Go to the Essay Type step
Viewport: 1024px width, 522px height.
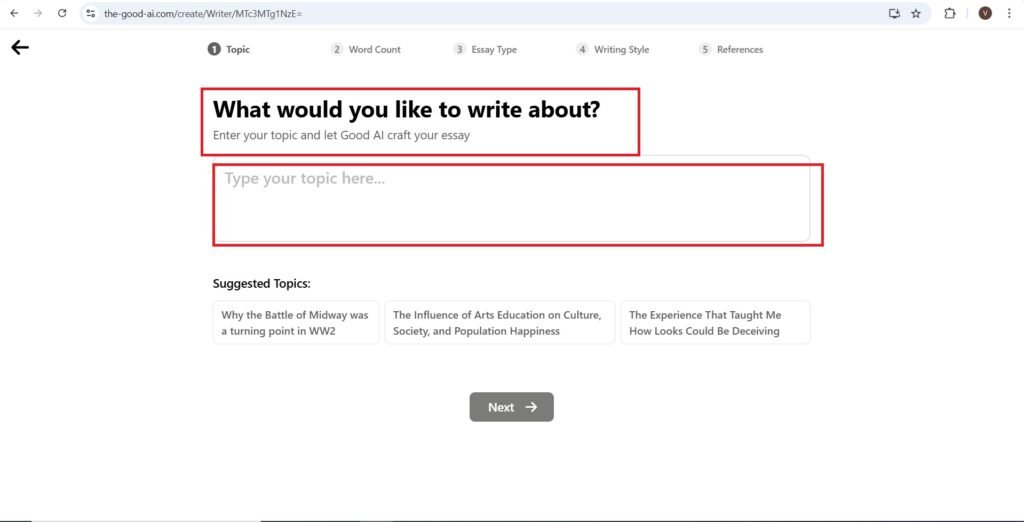click(485, 49)
